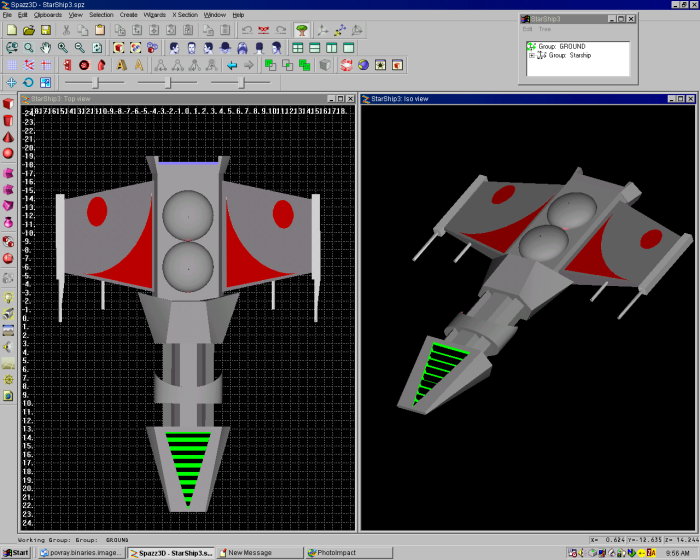
Task: Toggle the grid display icon
Action: [x=11, y=65]
